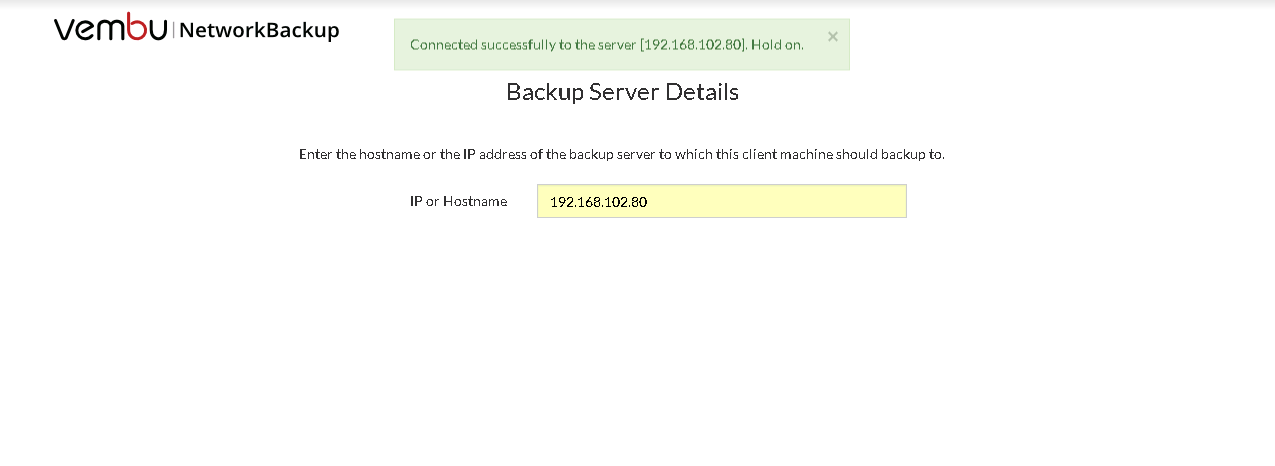This screenshot has height=466, width=1275.
Task: Click the empty right side of hostname field
Action: tap(800, 201)
